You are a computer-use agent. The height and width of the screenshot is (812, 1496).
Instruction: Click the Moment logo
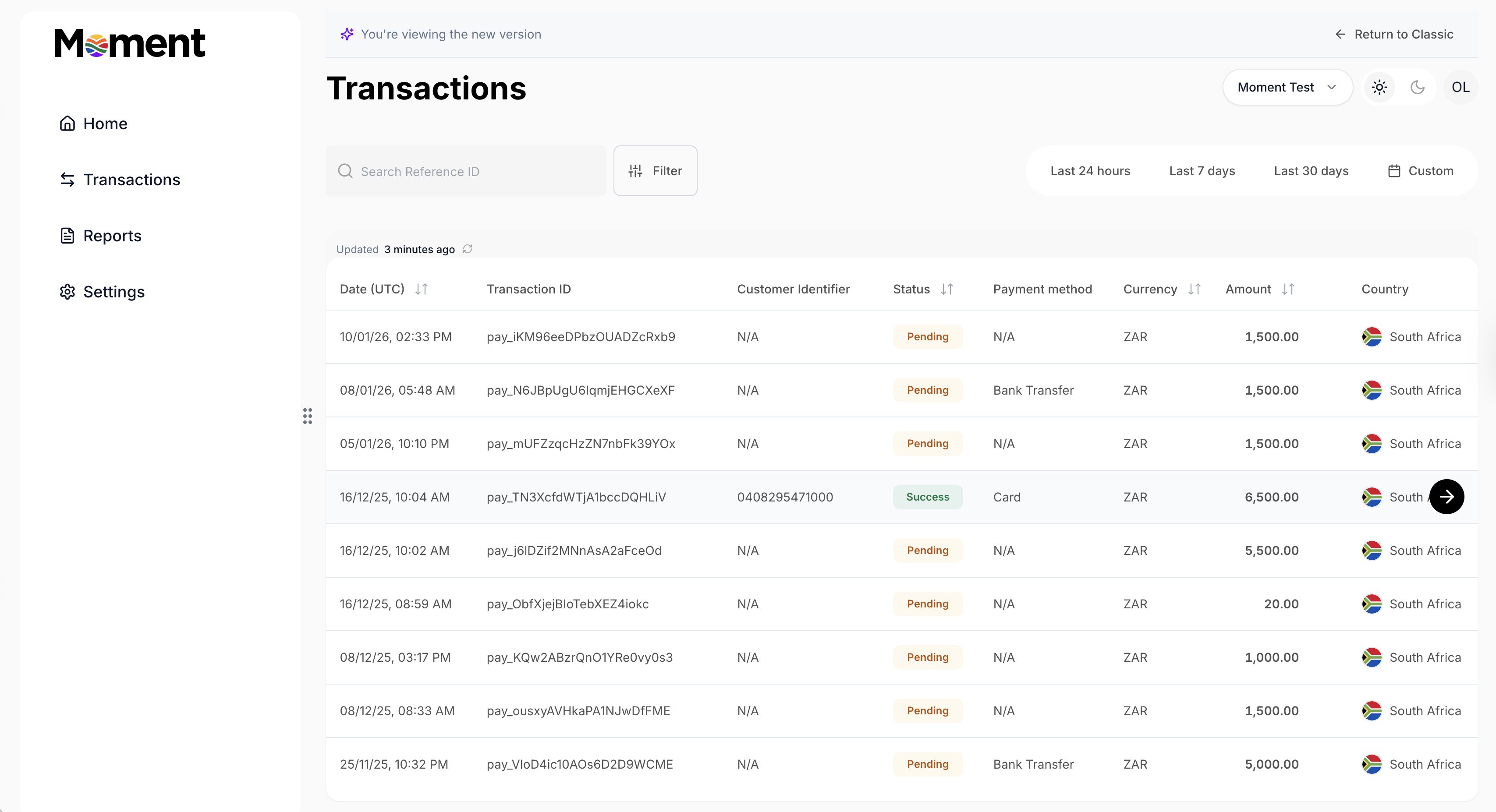point(130,43)
